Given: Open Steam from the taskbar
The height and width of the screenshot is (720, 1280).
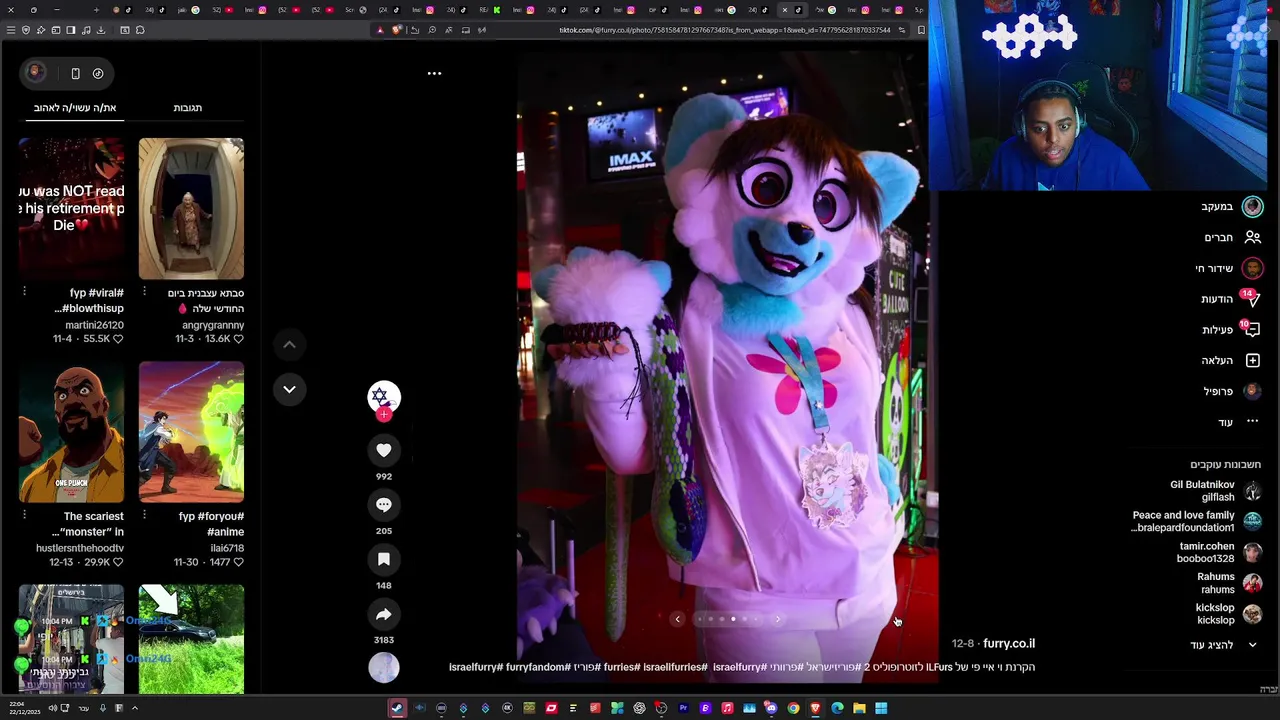Looking at the screenshot, I should (x=397, y=708).
